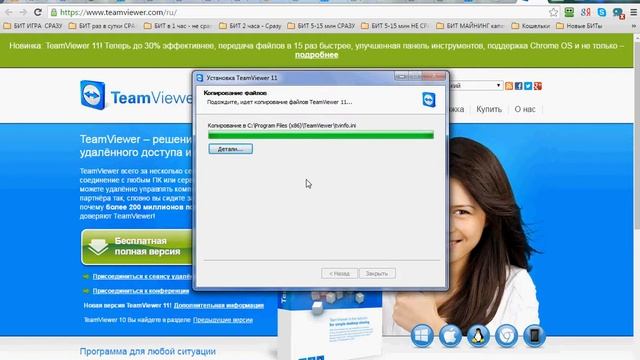This screenshot has height=360, width=640.
Task: Open 'Присоединиться к сеансу' link
Action: [142, 276]
